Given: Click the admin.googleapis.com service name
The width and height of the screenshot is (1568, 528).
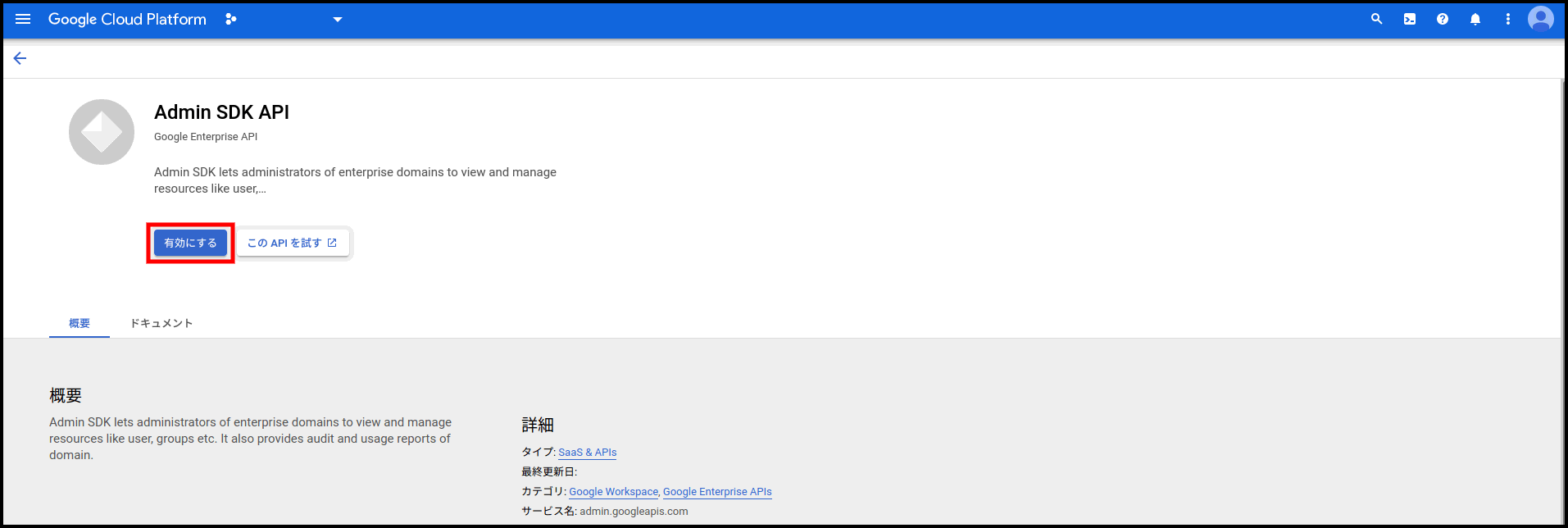Looking at the screenshot, I should pos(634,512).
